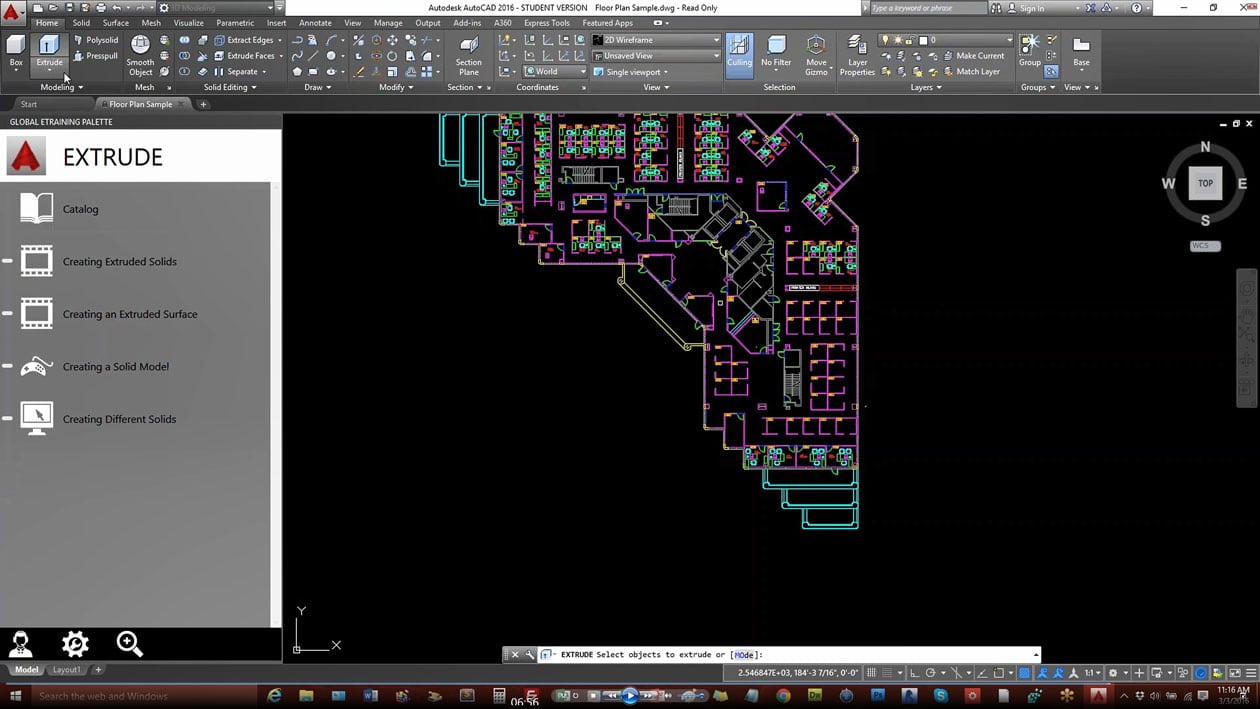Open Creating a Solid Model lesson
The image size is (1260, 709).
click(116, 367)
